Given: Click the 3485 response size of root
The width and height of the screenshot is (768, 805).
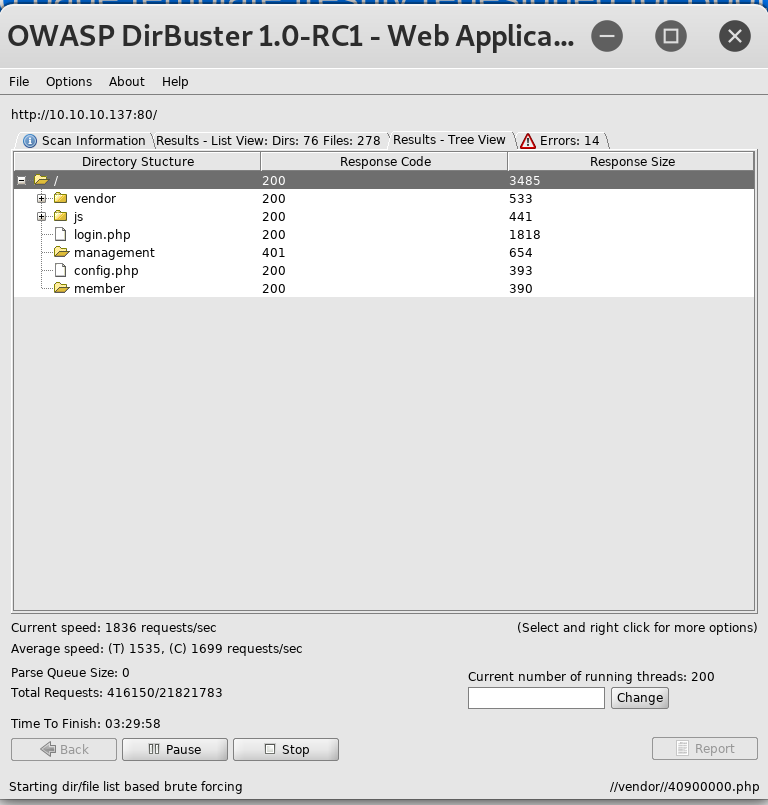Looking at the screenshot, I should click(525, 181).
